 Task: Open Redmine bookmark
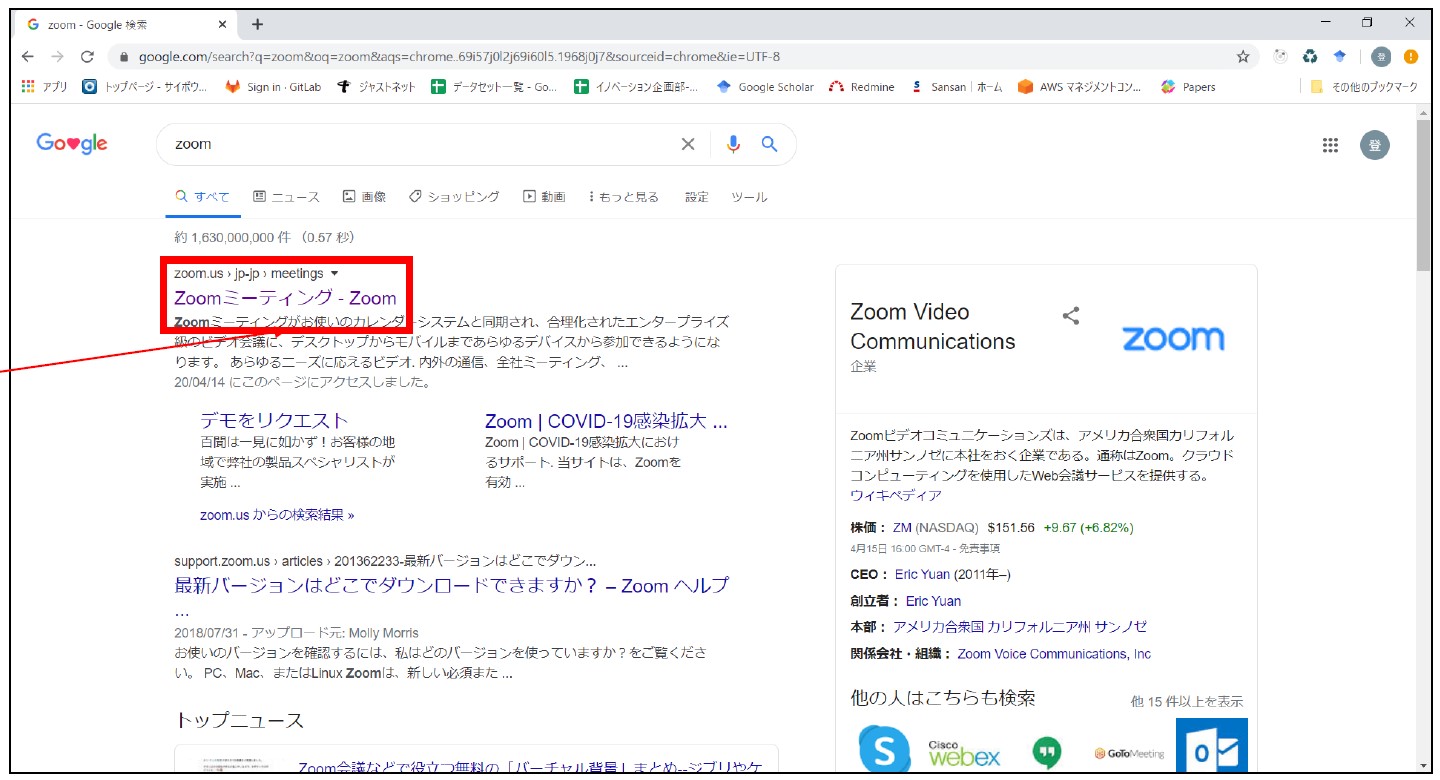[x=862, y=87]
